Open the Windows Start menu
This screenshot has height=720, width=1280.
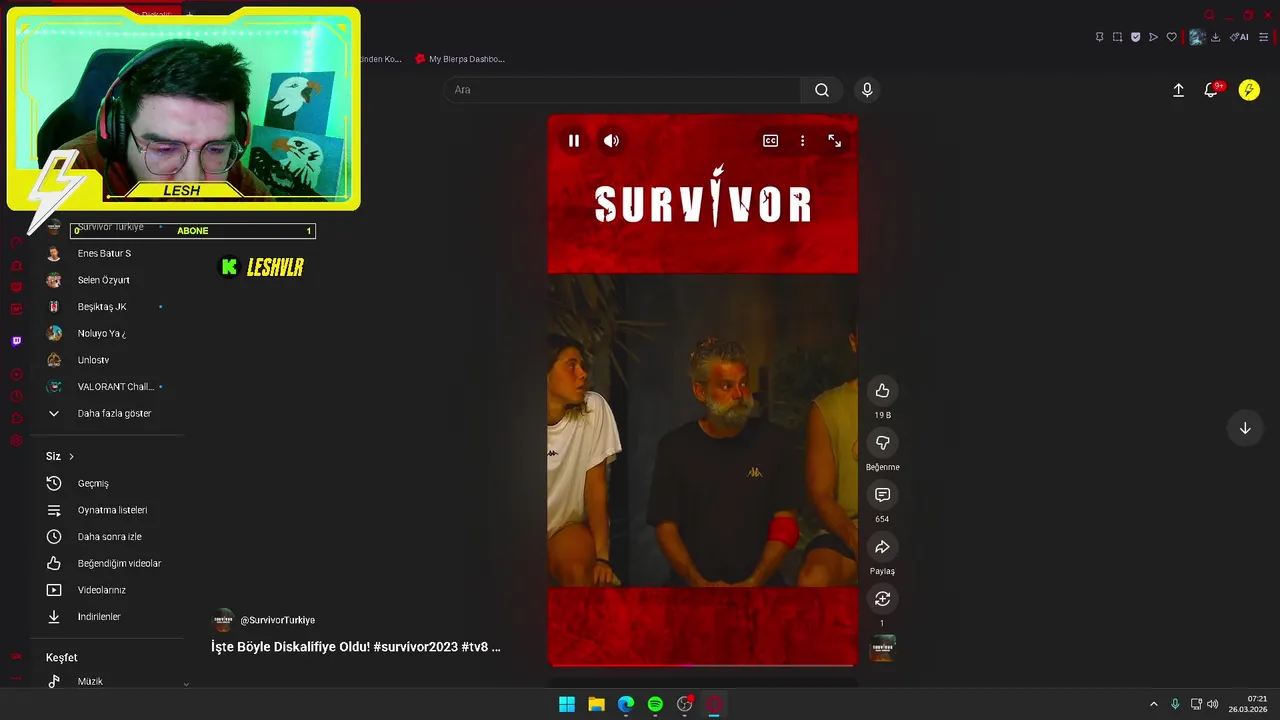tap(567, 704)
